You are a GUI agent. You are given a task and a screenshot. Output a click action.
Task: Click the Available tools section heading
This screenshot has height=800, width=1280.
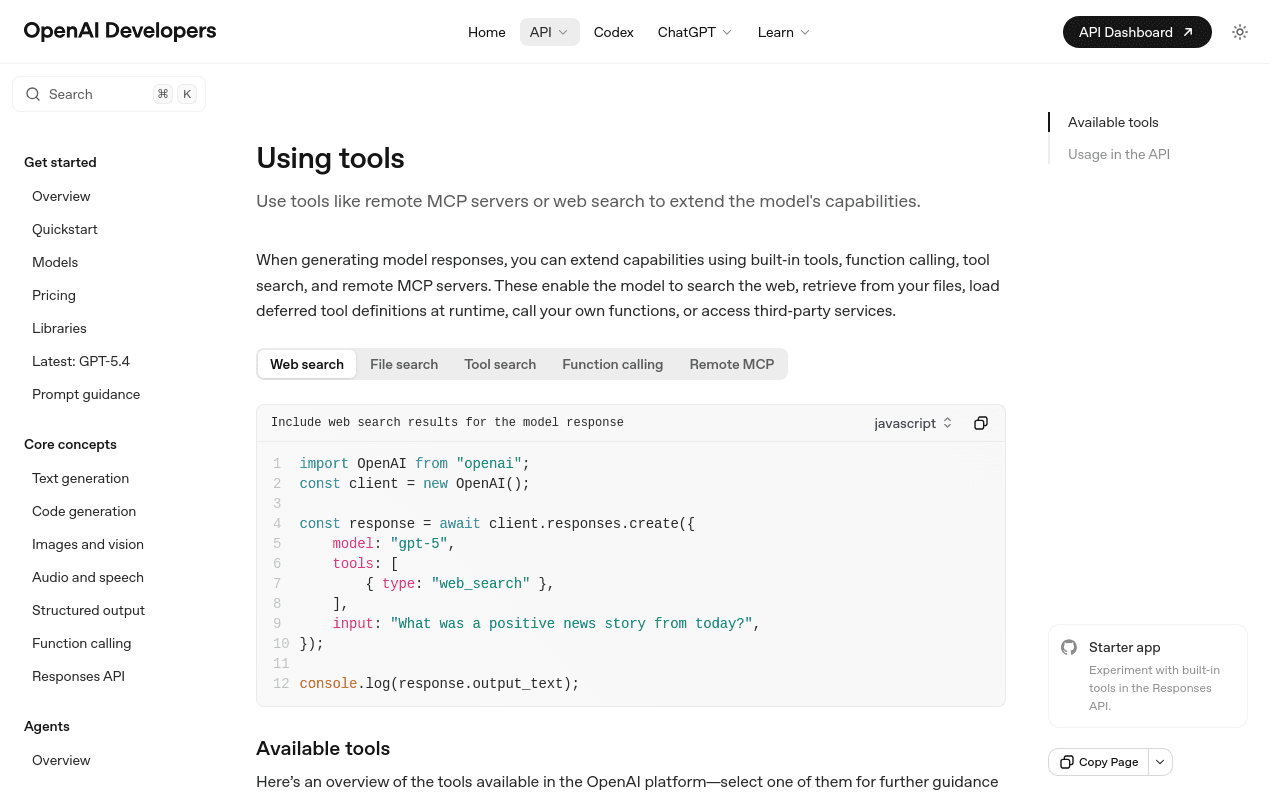[323, 748]
